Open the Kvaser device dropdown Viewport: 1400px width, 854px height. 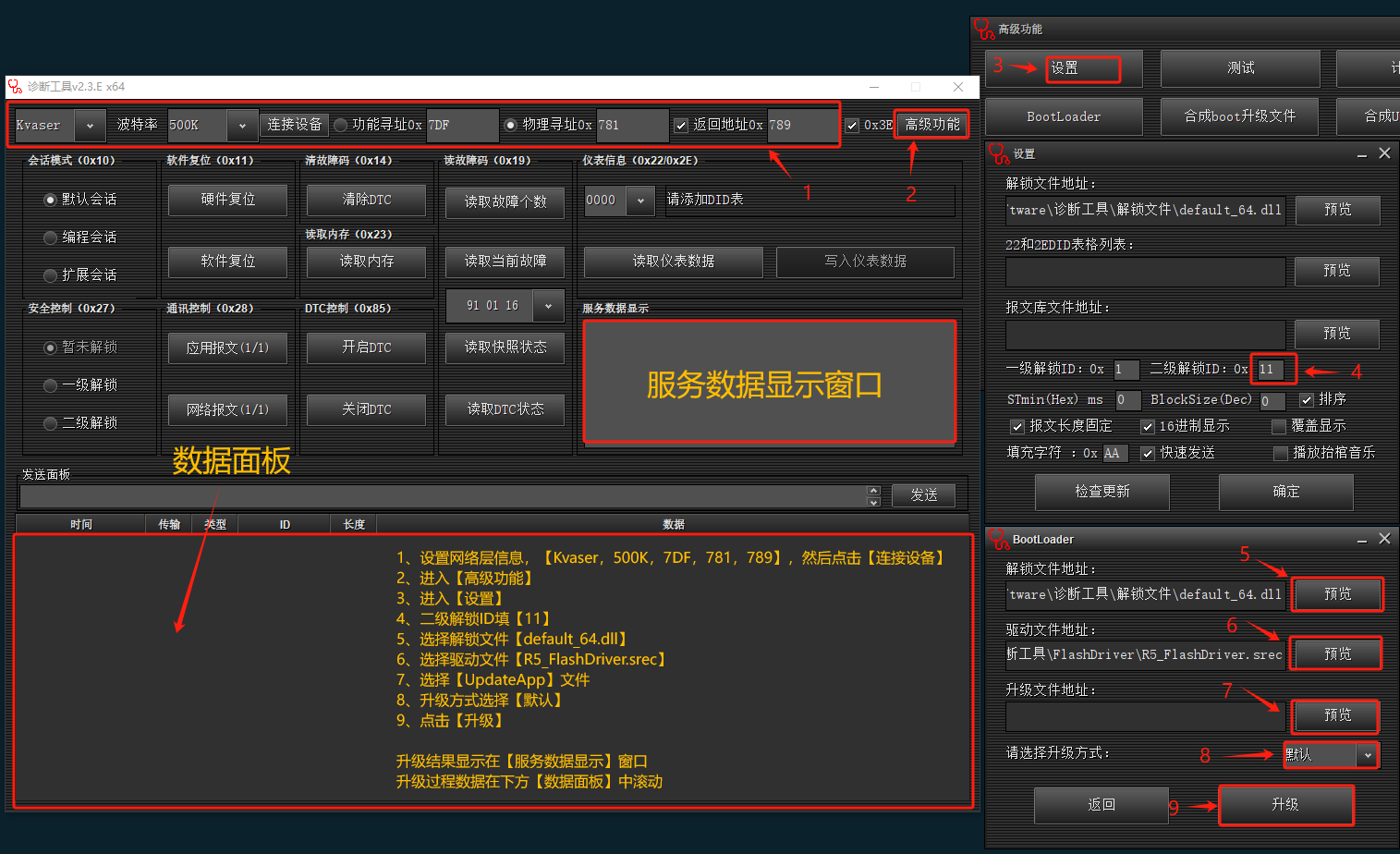(x=90, y=125)
